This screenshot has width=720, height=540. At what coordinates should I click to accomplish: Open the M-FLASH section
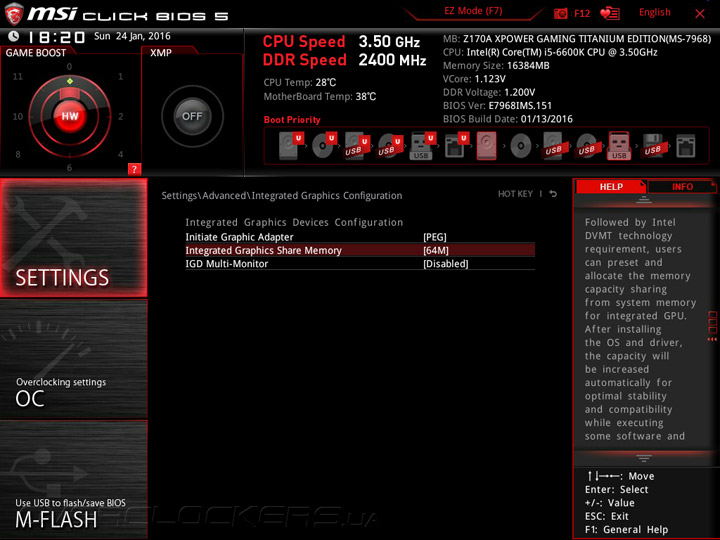tap(74, 479)
